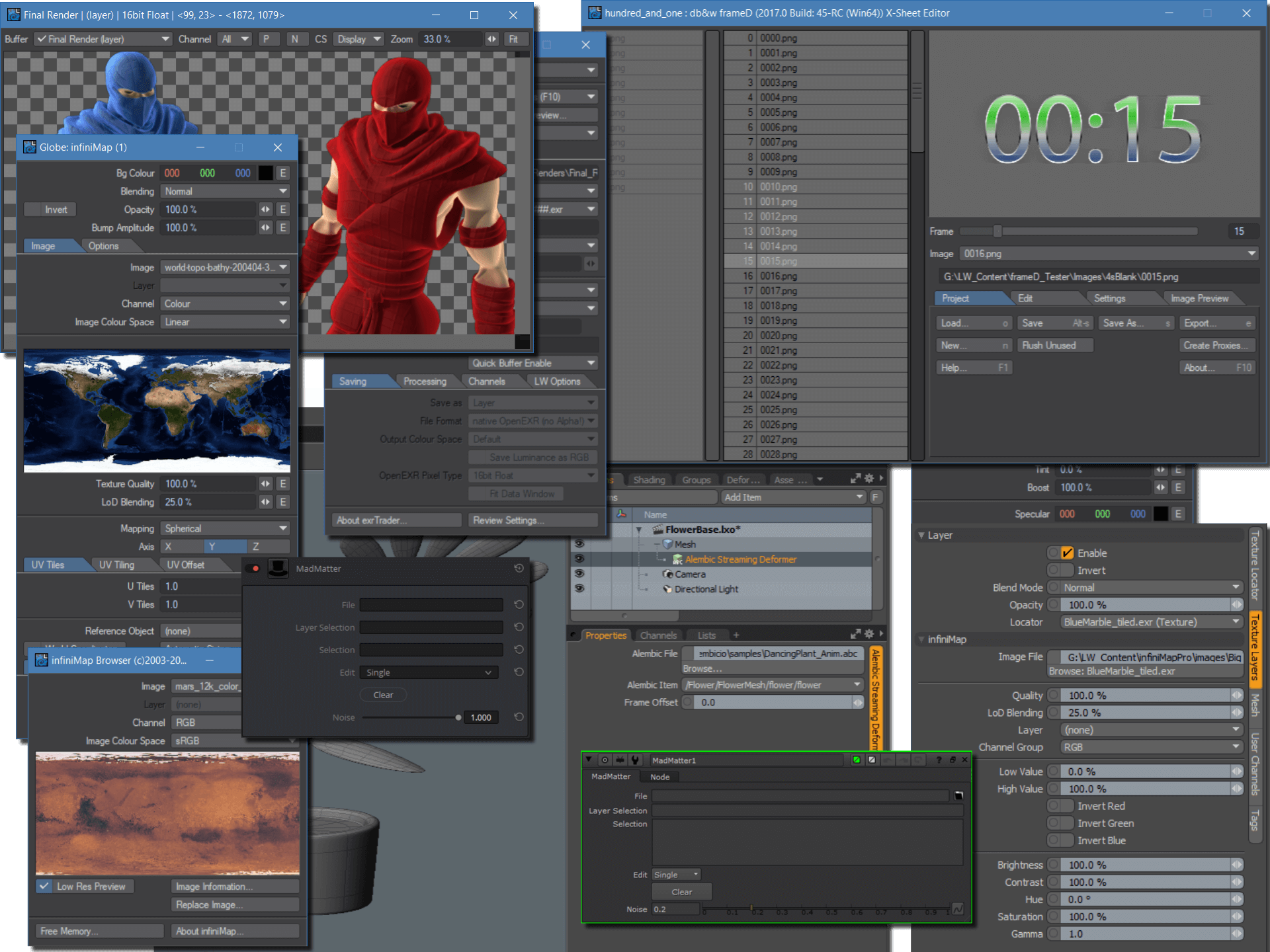Switch to the Processing tab
The width and height of the screenshot is (1270, 952).
point(425,381)
